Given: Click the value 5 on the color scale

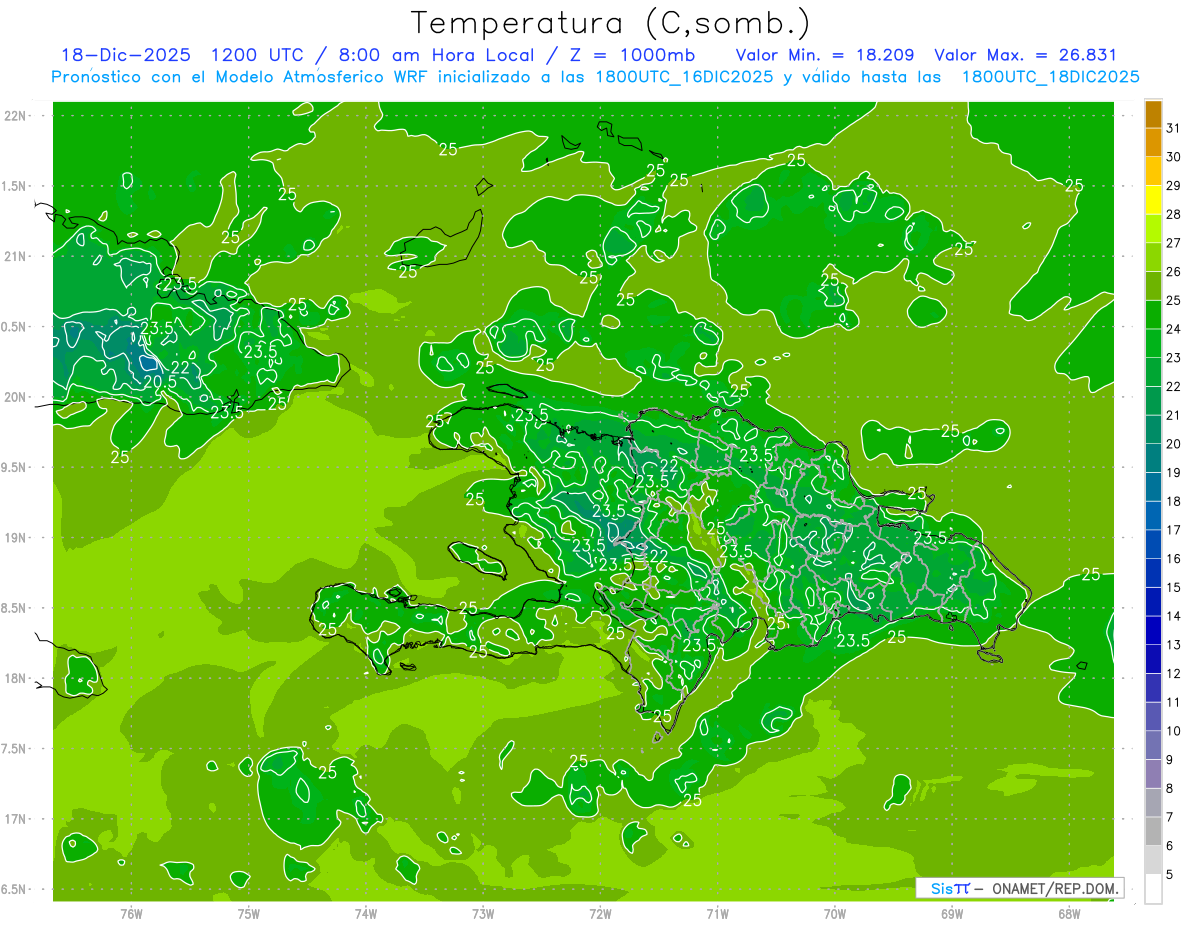Looking at the screenshot, I should 1170,875.
